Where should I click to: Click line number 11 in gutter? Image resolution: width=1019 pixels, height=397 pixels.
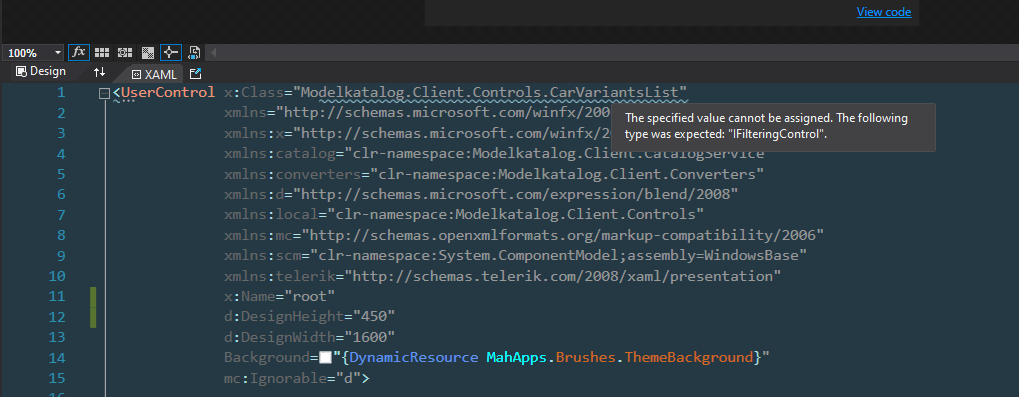57,296
